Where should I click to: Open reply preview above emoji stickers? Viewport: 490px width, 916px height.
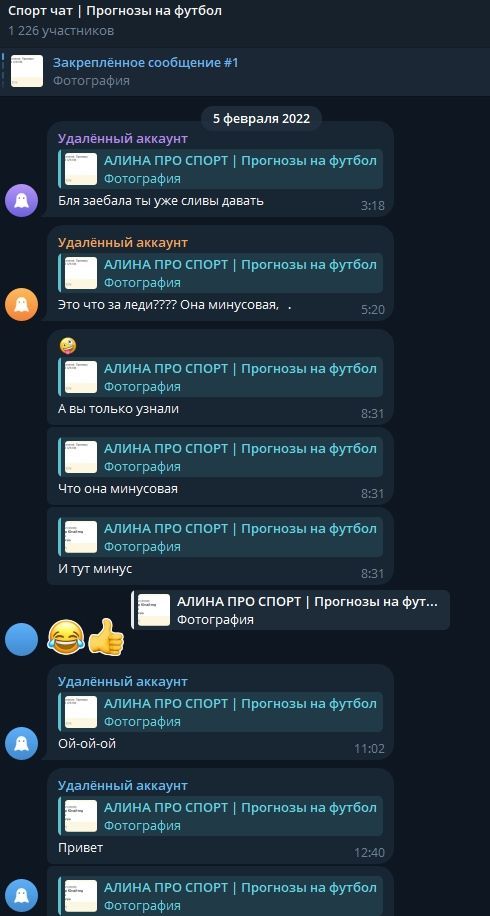tap(290, 610)
